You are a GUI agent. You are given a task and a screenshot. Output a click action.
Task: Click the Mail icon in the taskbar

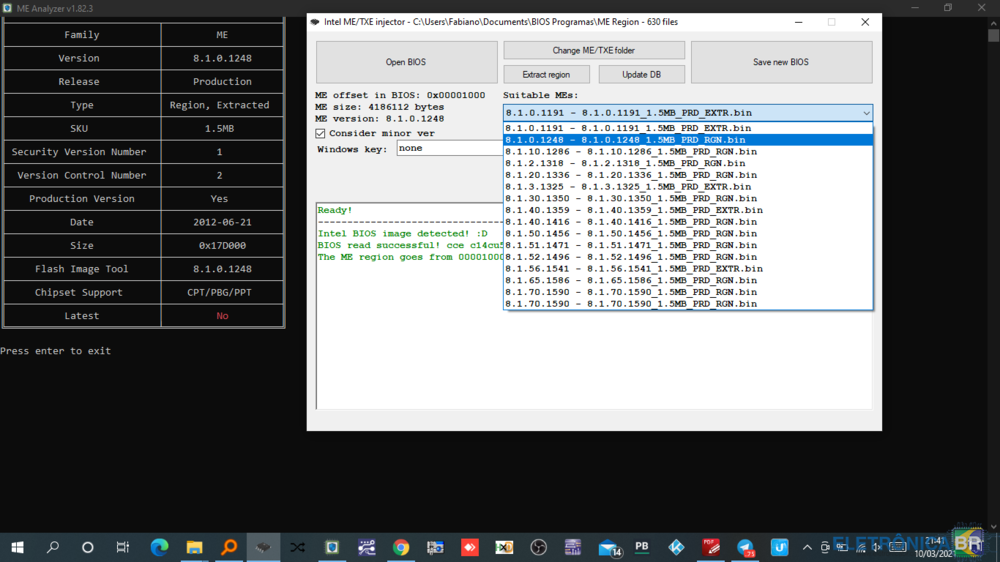[x=608, y=547]
